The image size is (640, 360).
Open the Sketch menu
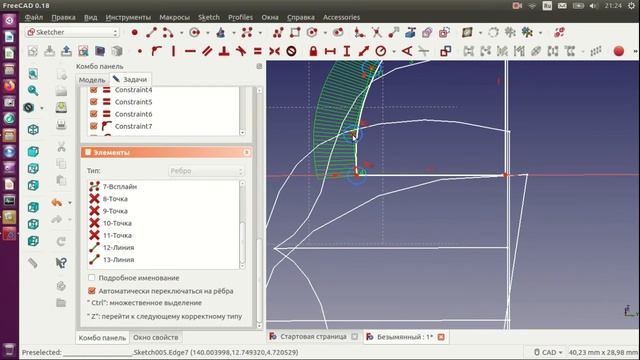pyautogui.click(x=209, y=17)
